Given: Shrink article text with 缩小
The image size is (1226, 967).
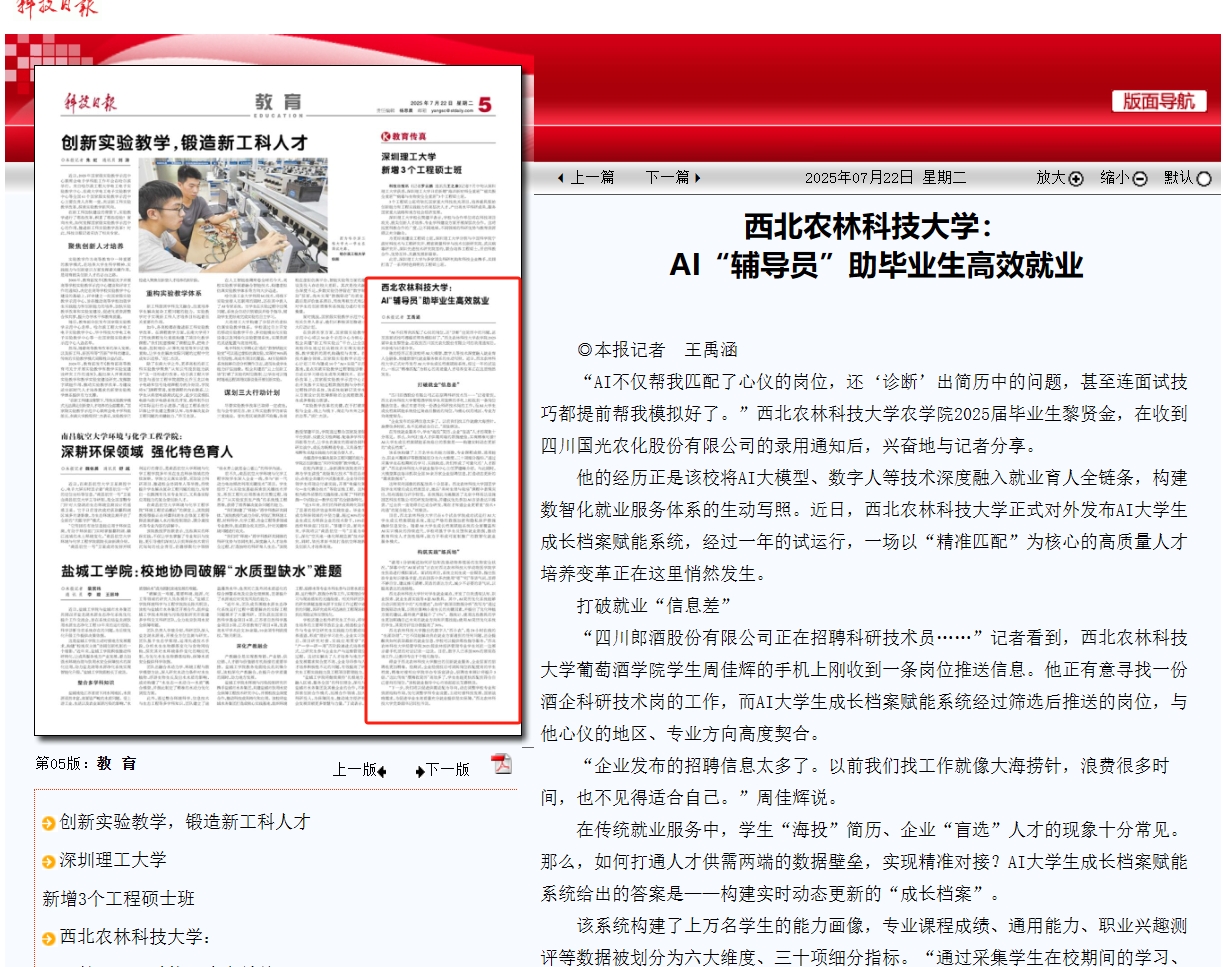Looking at the screenshot, I should [1115, 178].
